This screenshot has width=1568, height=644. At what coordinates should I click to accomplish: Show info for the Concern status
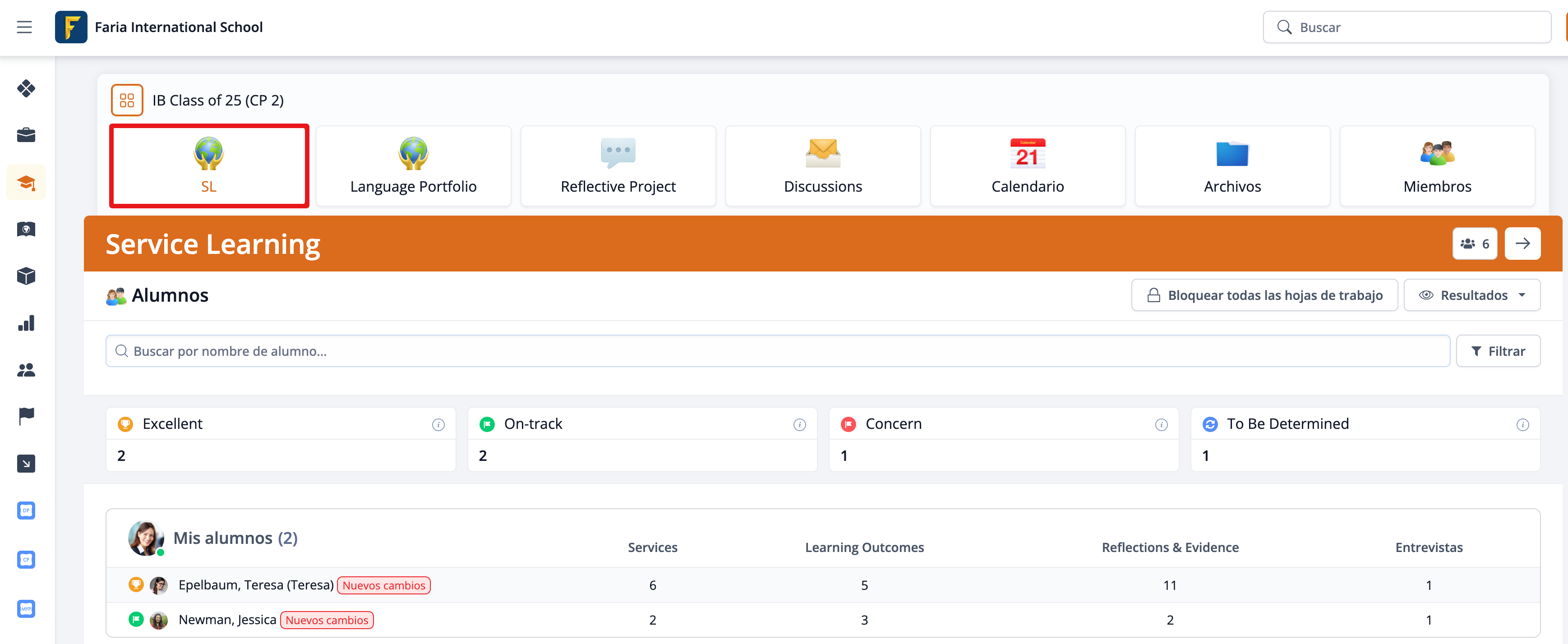[1161, 425]
